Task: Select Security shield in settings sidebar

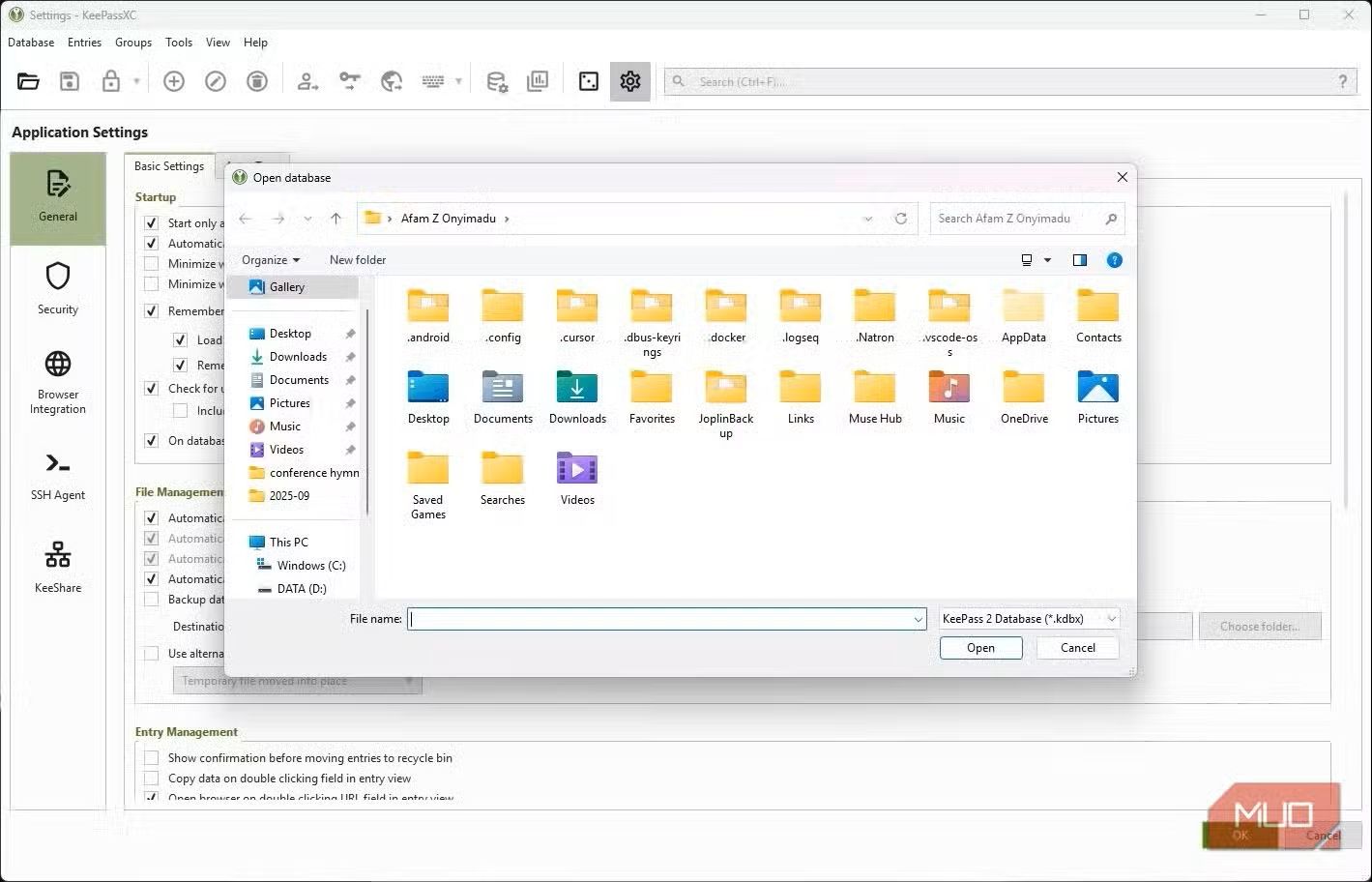Action: 58,289
